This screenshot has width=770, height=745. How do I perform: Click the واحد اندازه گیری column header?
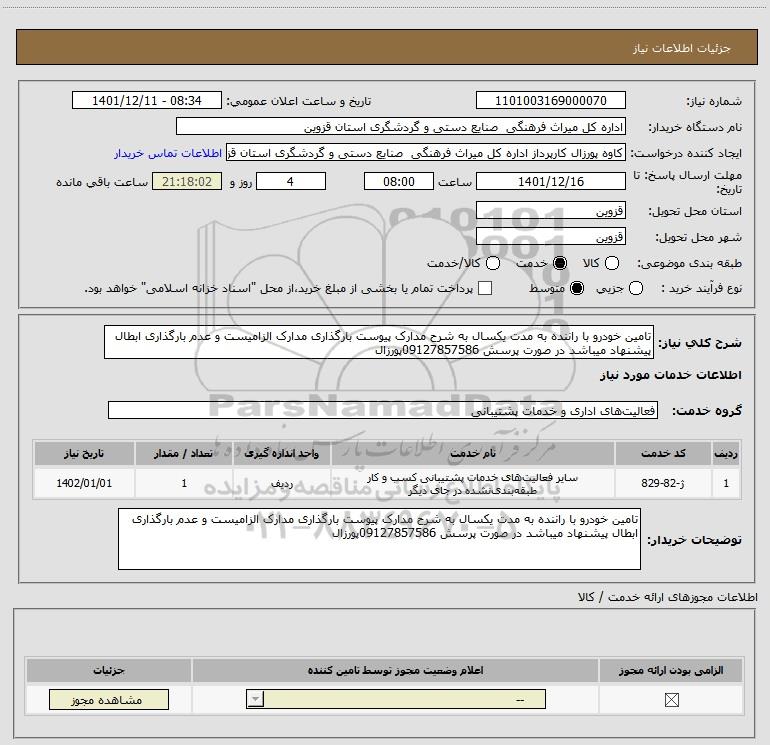point(281,453)
